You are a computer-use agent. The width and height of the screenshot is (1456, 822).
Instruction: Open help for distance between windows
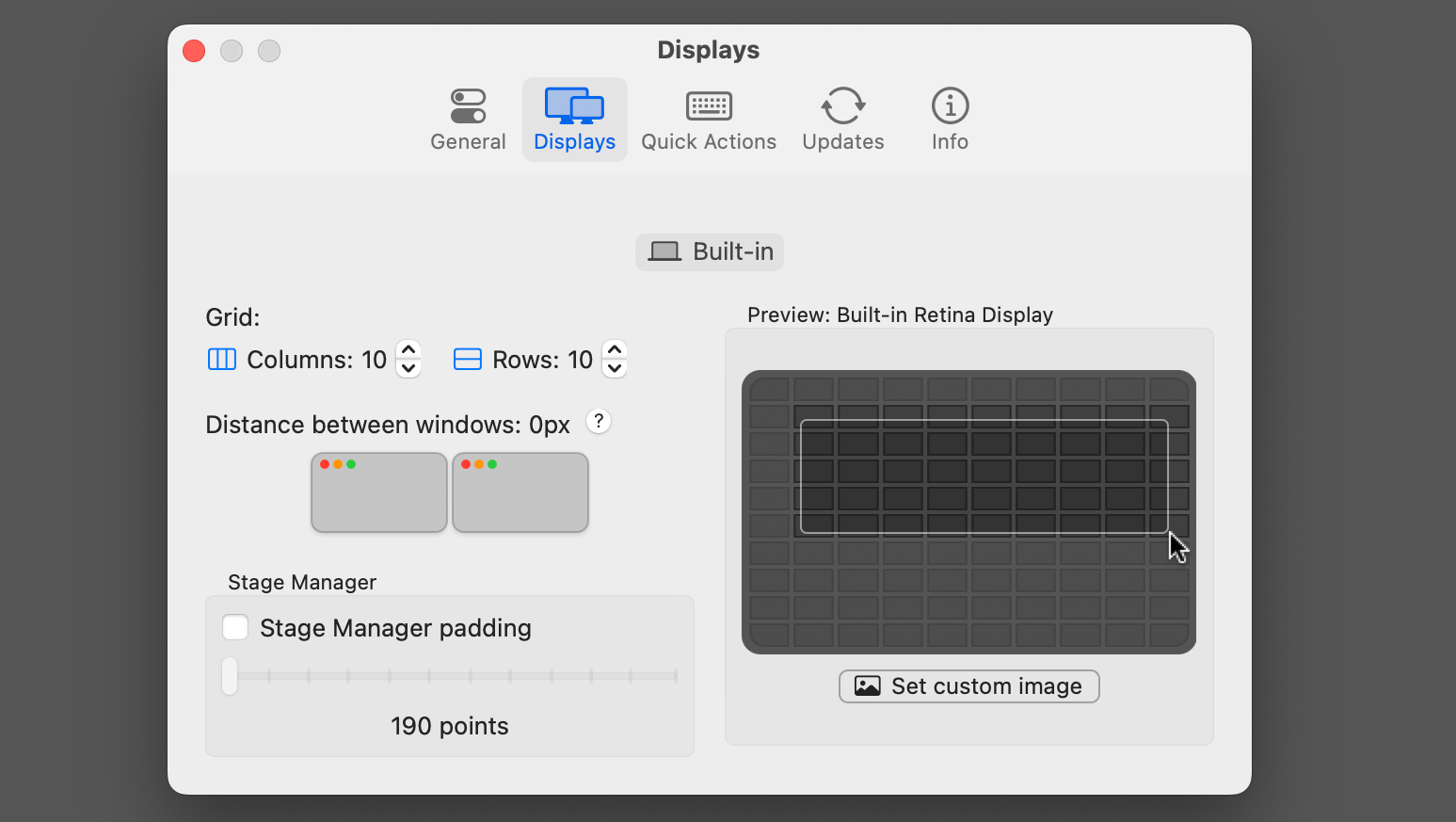(x=599, y=422)
